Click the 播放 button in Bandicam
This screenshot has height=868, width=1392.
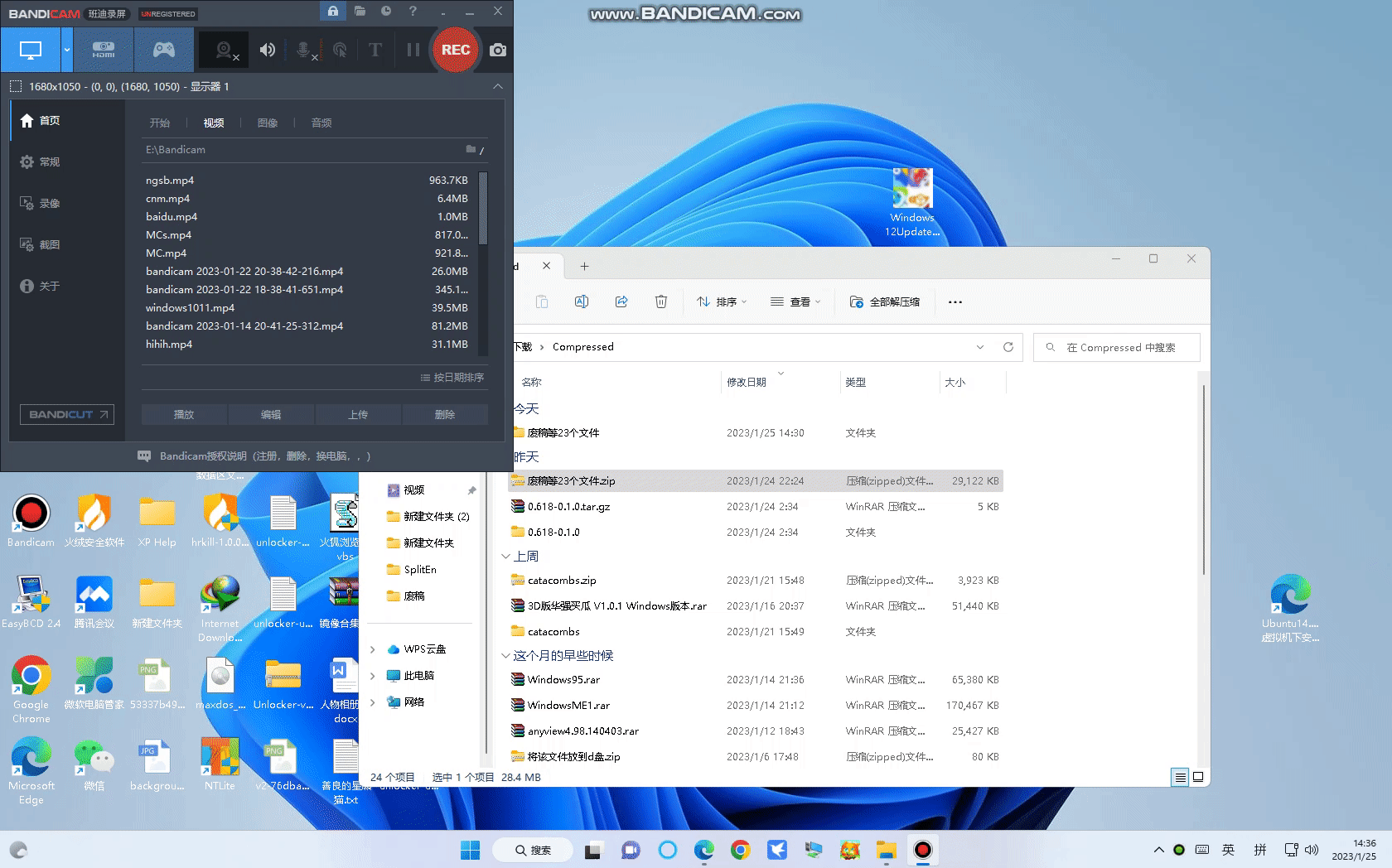(184, 415)
